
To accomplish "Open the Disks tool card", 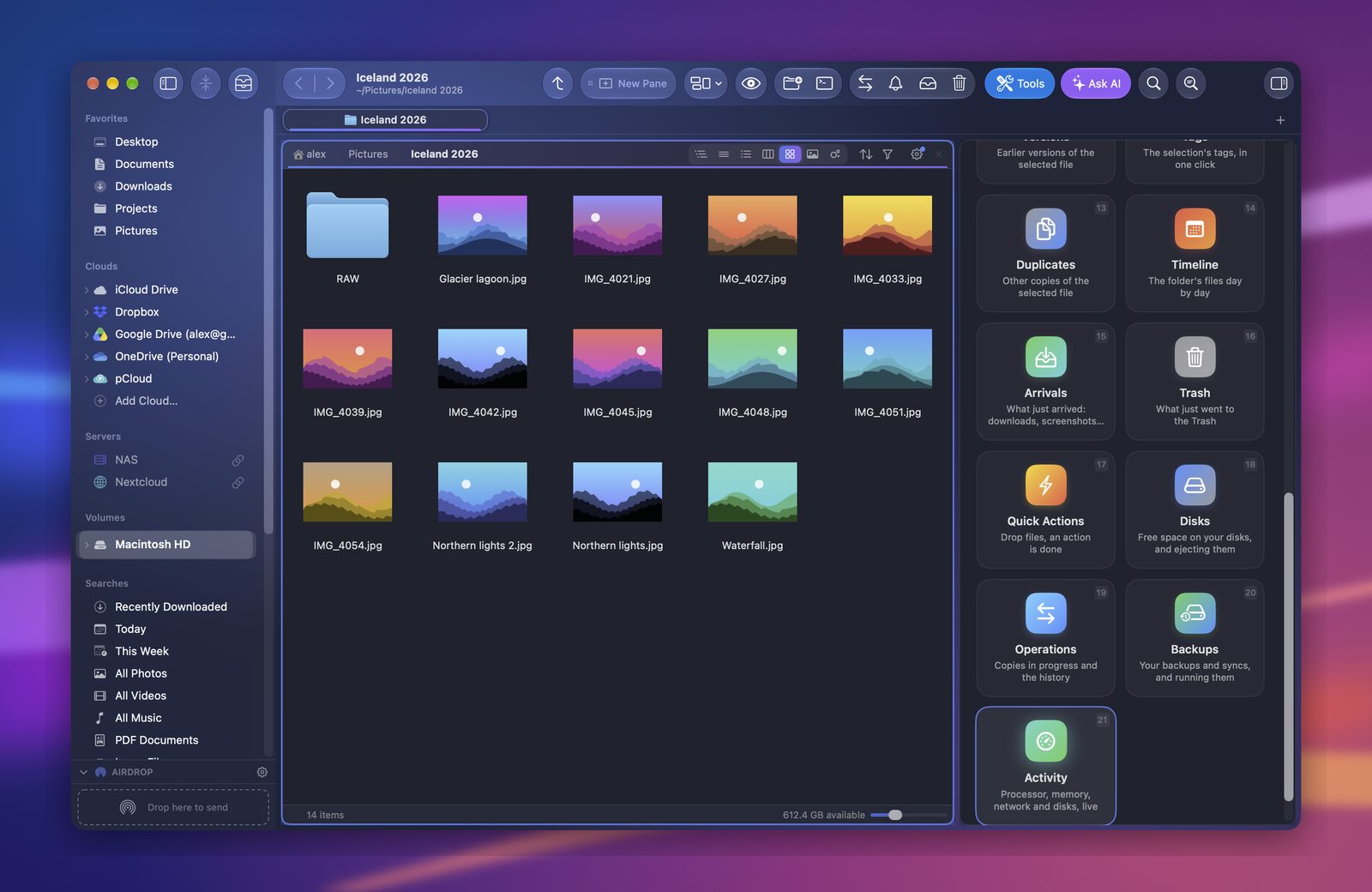I will 1194,509.
